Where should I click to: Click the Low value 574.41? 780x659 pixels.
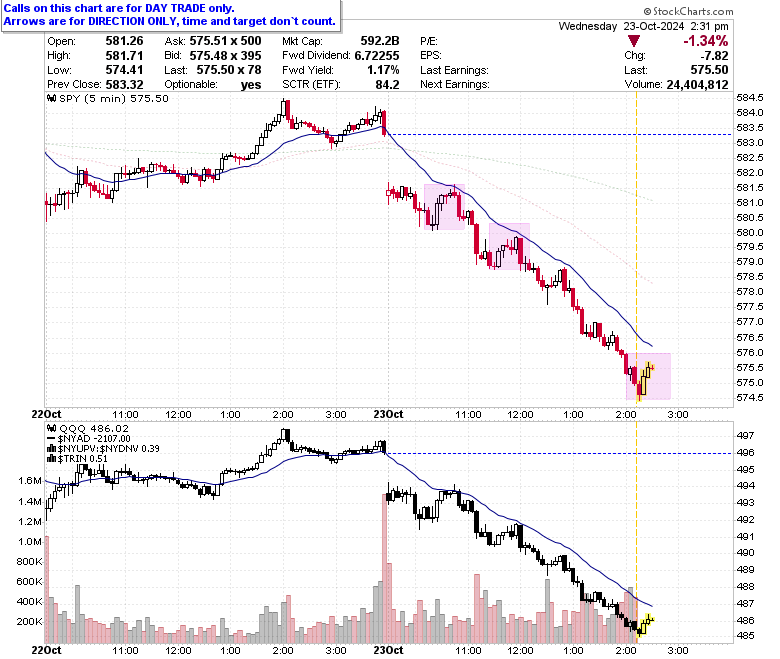click(124, 70)
